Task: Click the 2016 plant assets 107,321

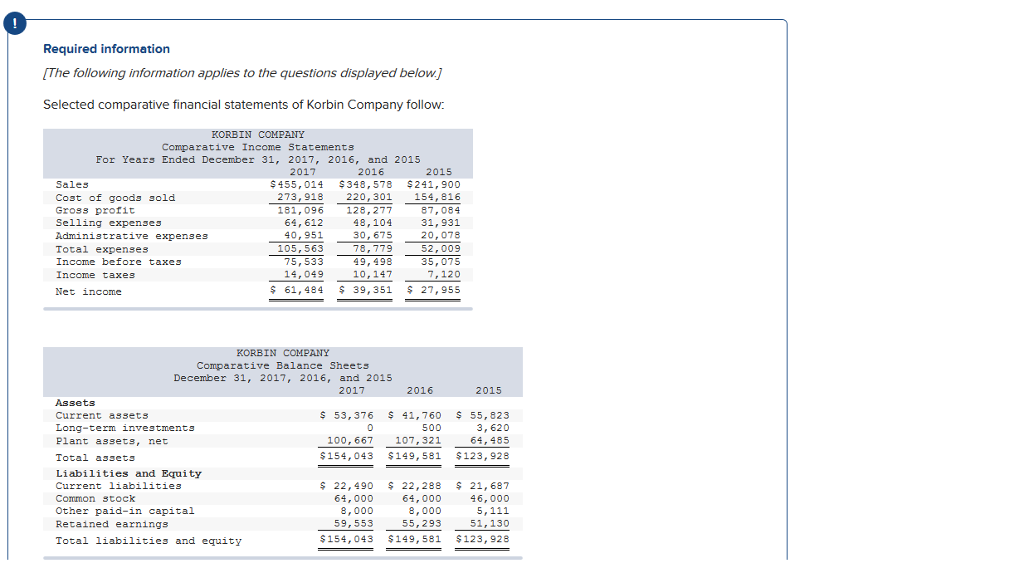Action: [x=418, y=441]
